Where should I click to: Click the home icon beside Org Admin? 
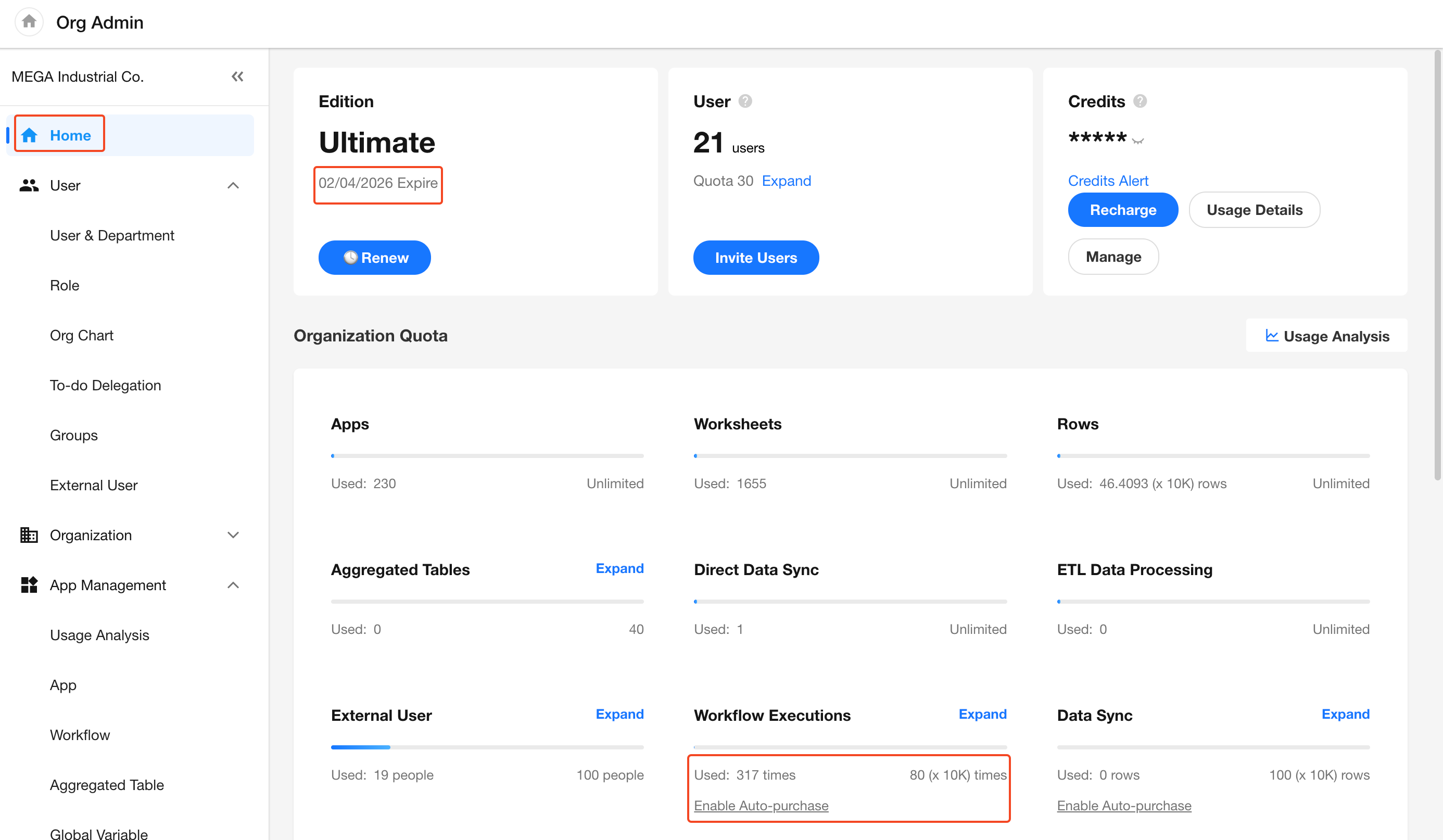pos(29,22)
